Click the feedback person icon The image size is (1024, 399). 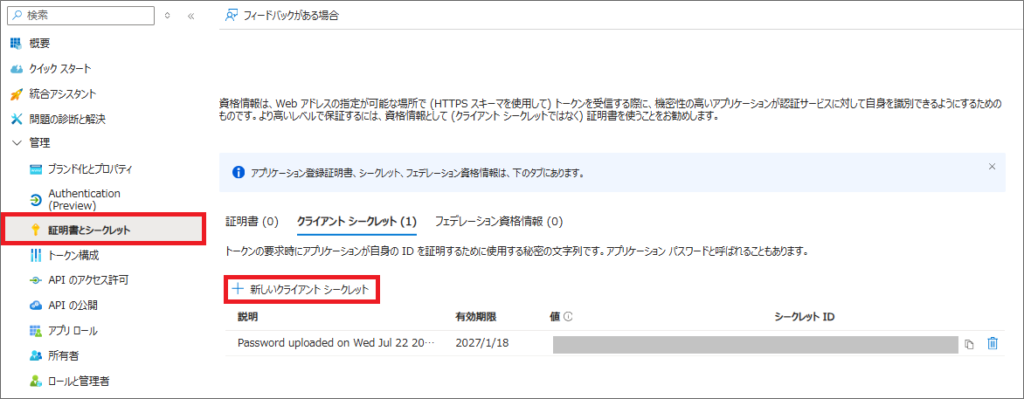[x=231, y=16]
